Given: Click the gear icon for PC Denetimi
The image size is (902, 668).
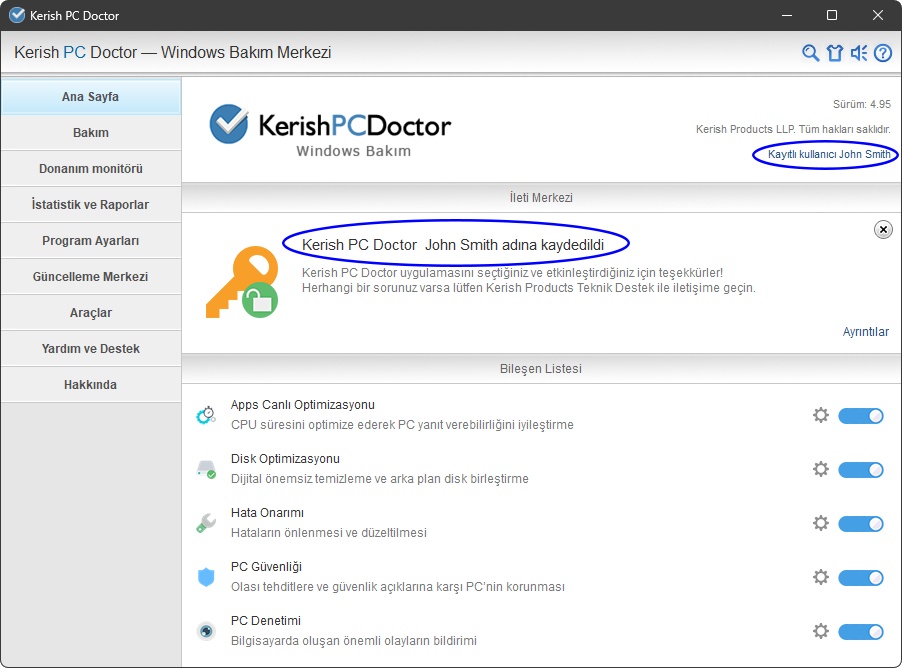Looking at the screenshot, I should point(821,631).
